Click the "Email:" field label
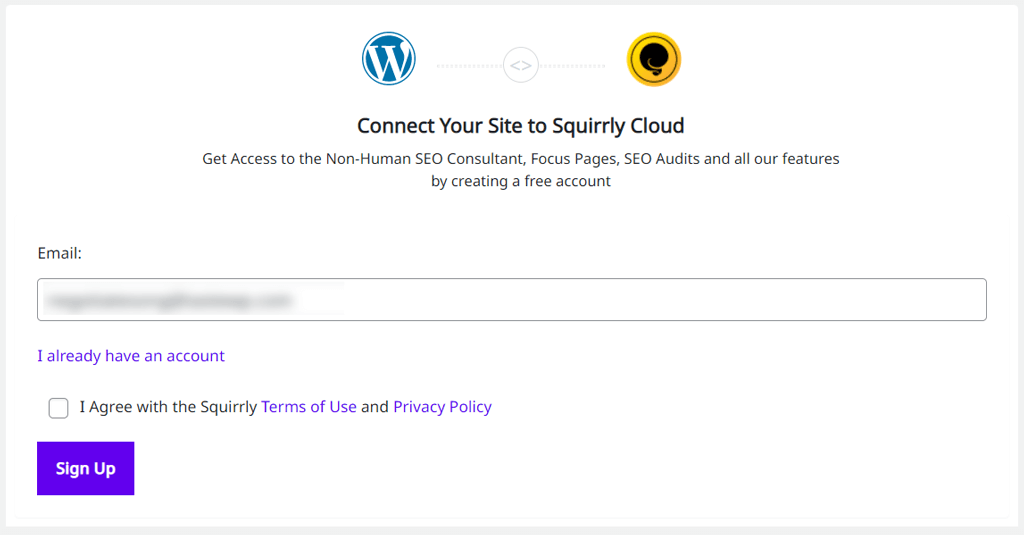Screen dimensions: 1024x535 (x=59, y=253)
